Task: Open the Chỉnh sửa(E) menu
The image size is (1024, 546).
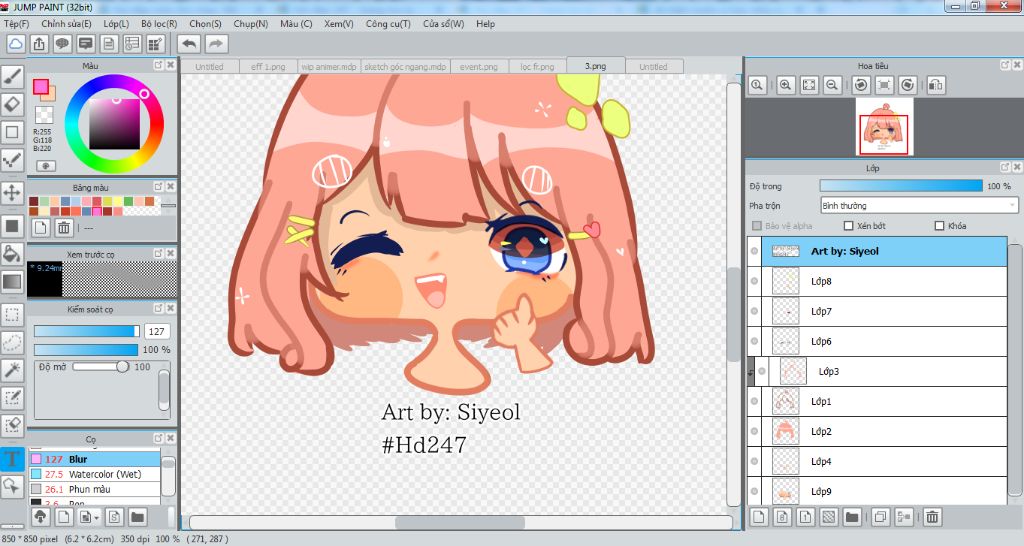Action: 66,24
